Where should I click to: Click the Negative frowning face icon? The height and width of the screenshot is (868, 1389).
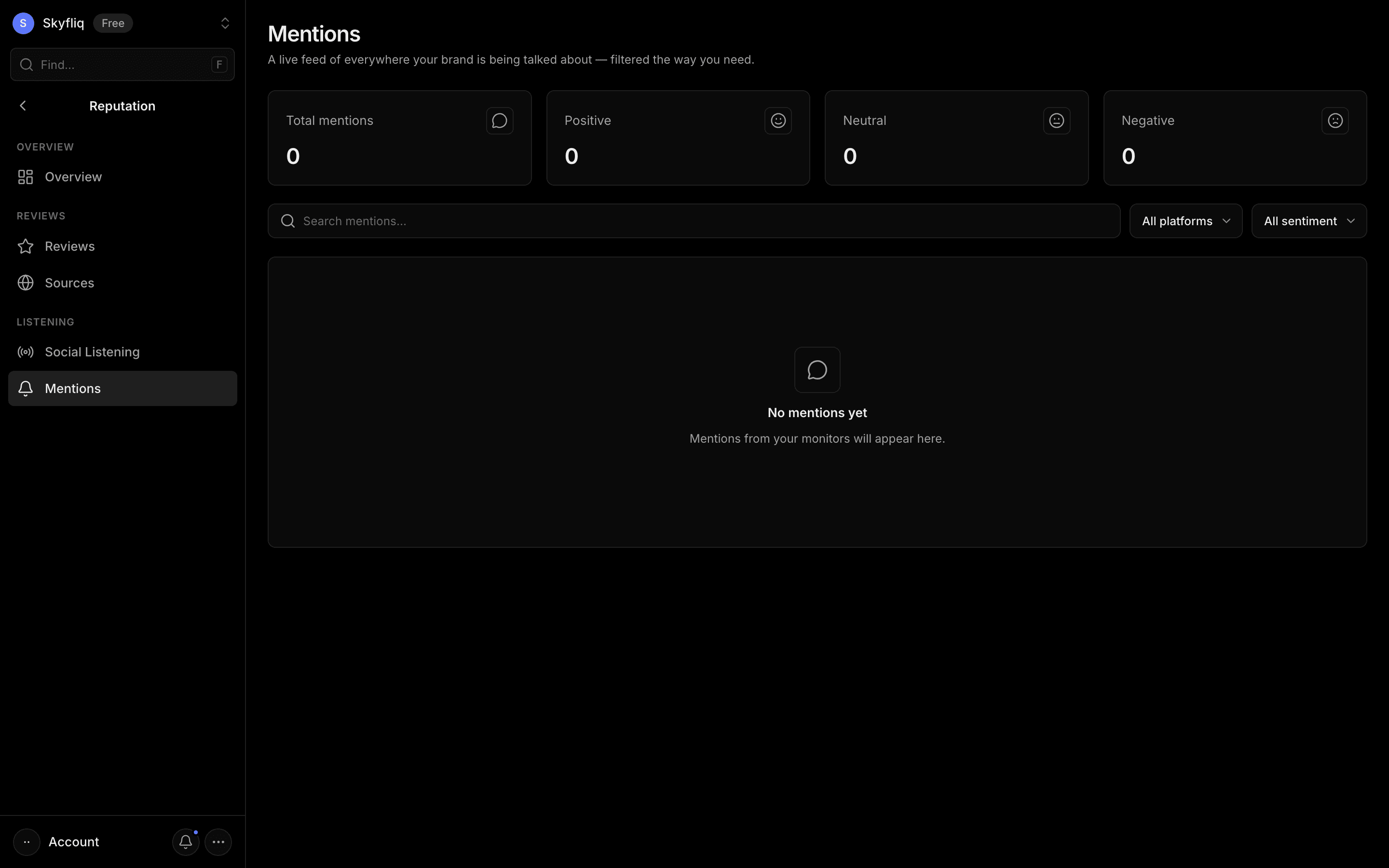[1335, 121]
